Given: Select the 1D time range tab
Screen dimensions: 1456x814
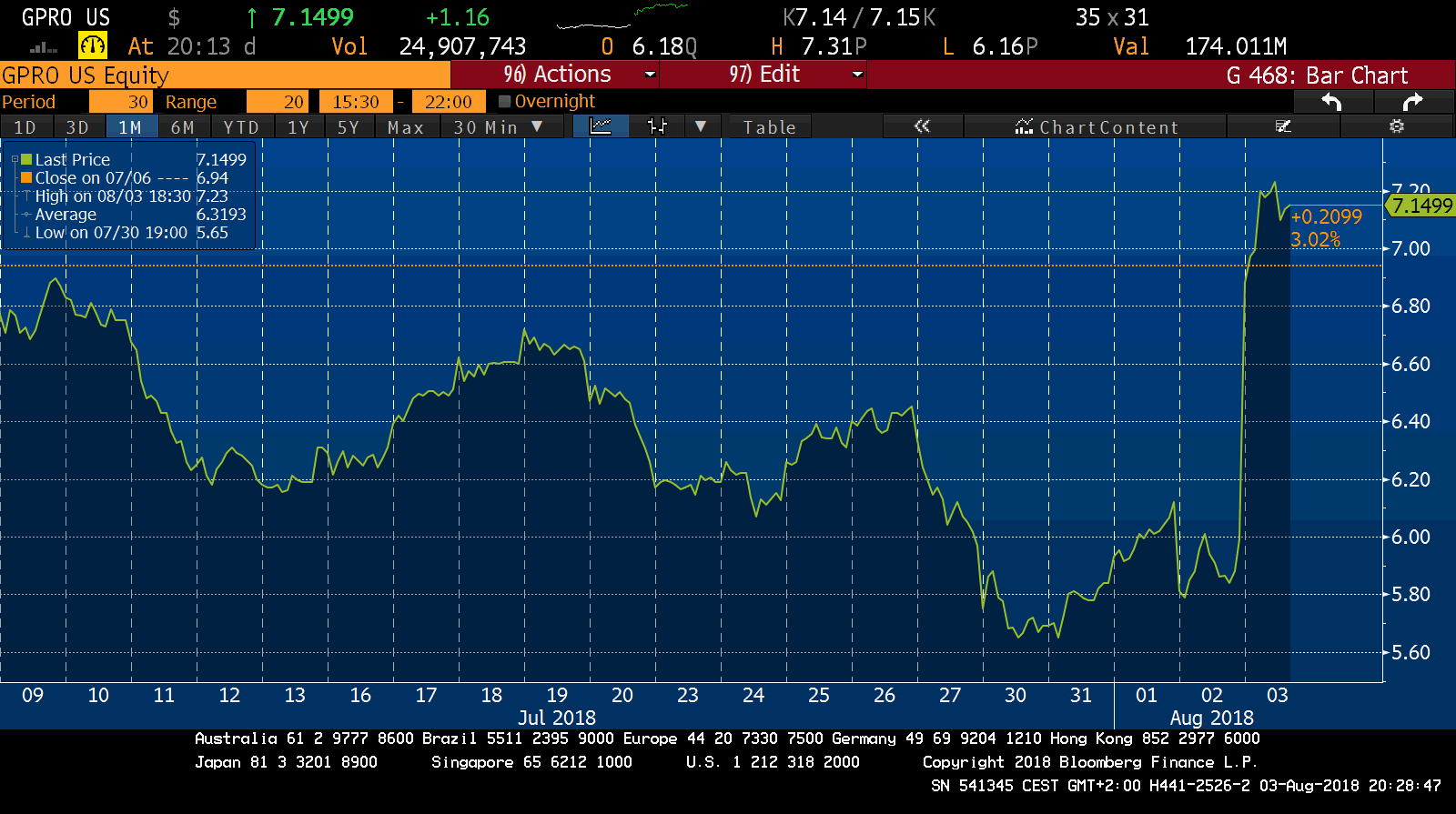Looking at the screenshot, I should [x=25, y=127].
